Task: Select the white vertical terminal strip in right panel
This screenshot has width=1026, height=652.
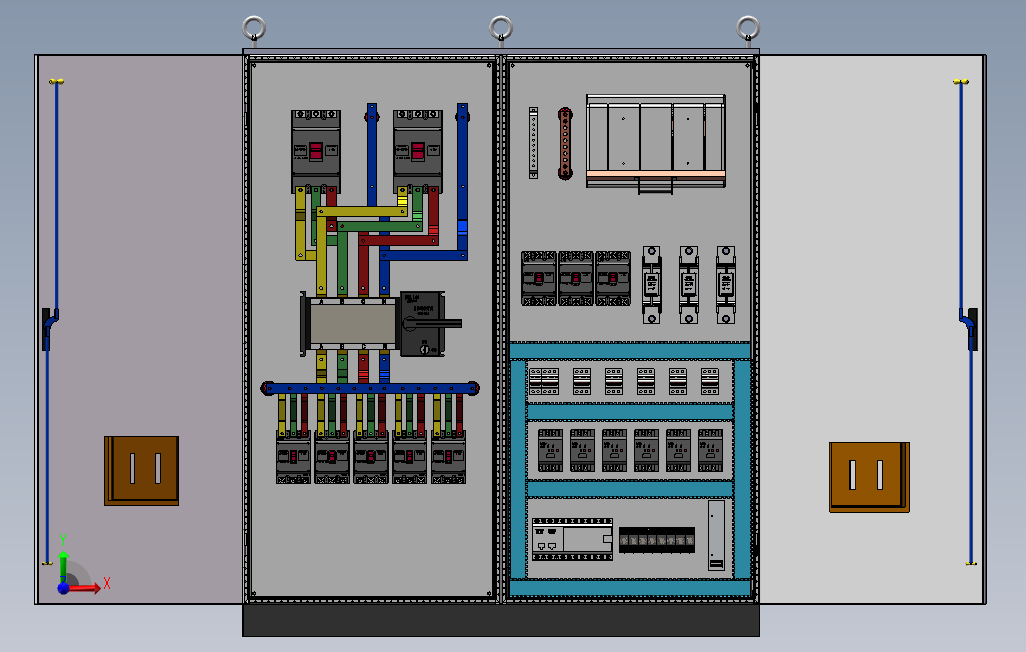Action: pyautogui.click(x=533, y=143)
